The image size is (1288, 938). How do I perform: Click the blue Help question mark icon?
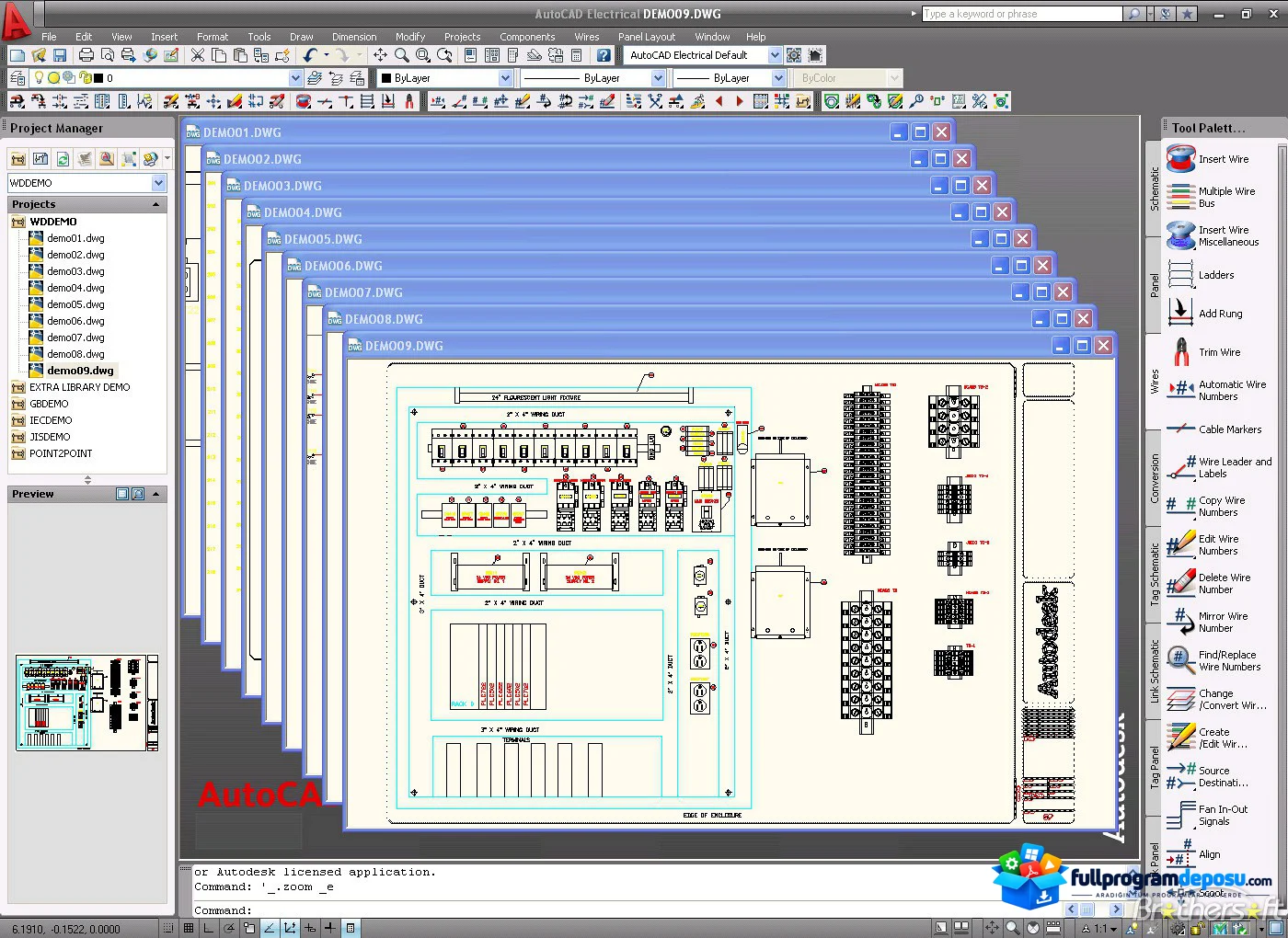pyautogui.click(x=604, y=55)
